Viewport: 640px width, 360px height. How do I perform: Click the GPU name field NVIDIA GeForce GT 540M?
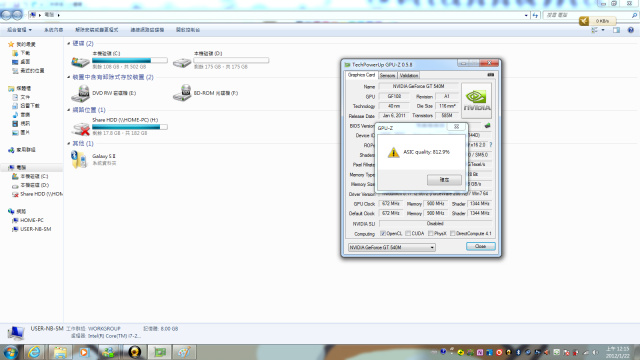pyautogui.click(x=418, y=86)
